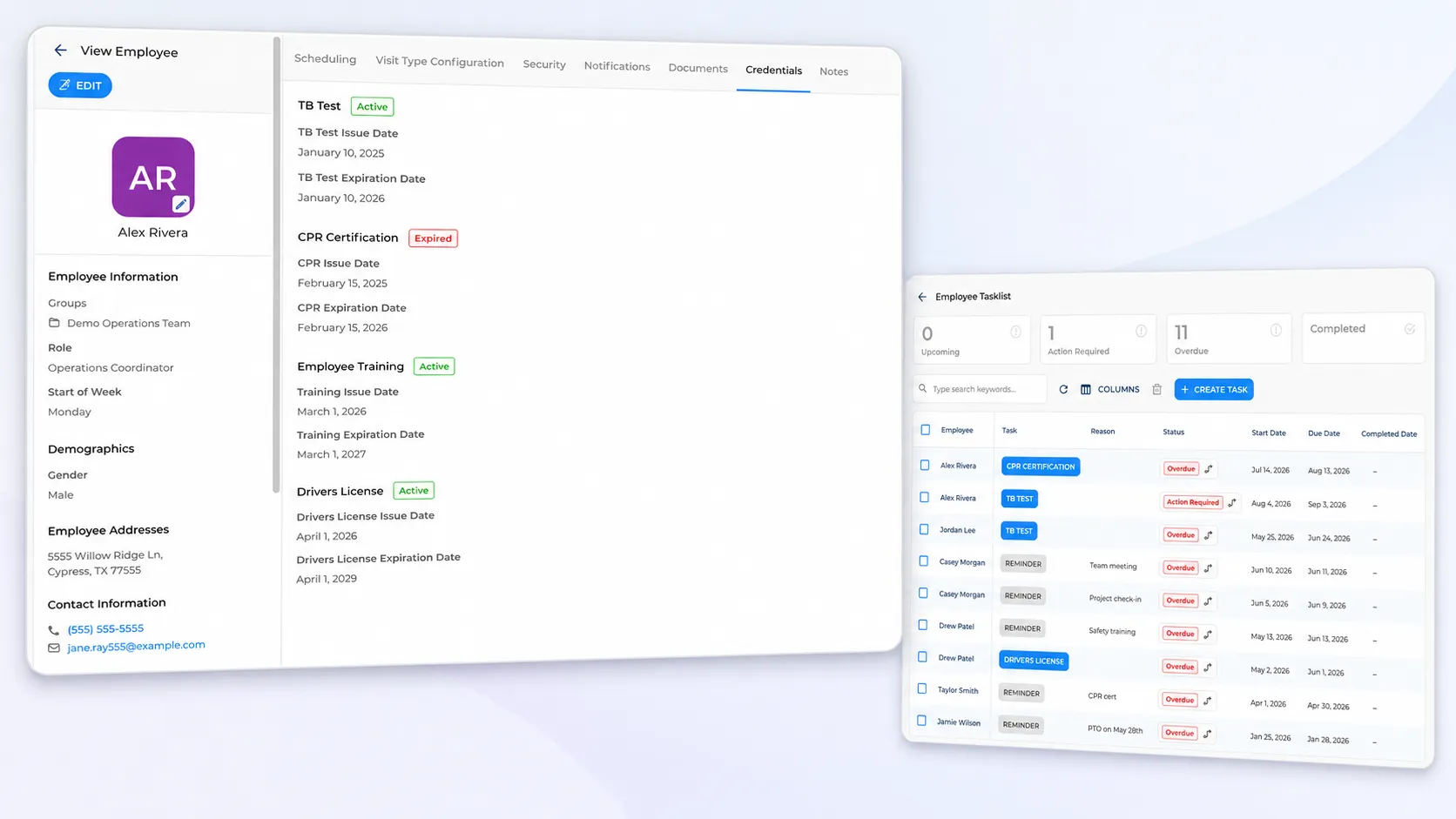Click the envelope icon beside email address
1456x819 pixels.
(x=54, y=648)
